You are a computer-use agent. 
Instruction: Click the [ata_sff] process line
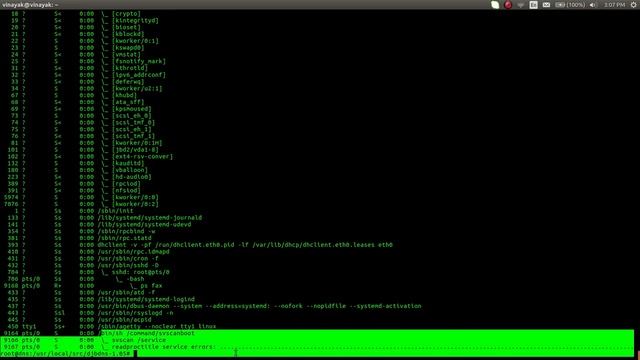point(78,102)
